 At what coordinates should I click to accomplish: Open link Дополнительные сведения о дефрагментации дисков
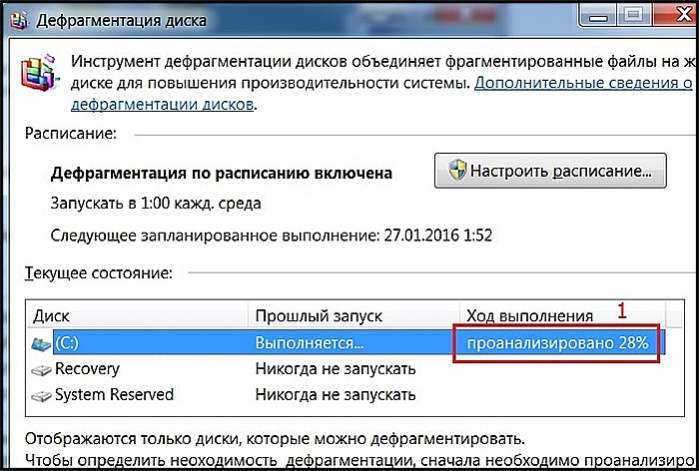pyautogui.click(x=583, y=83)
